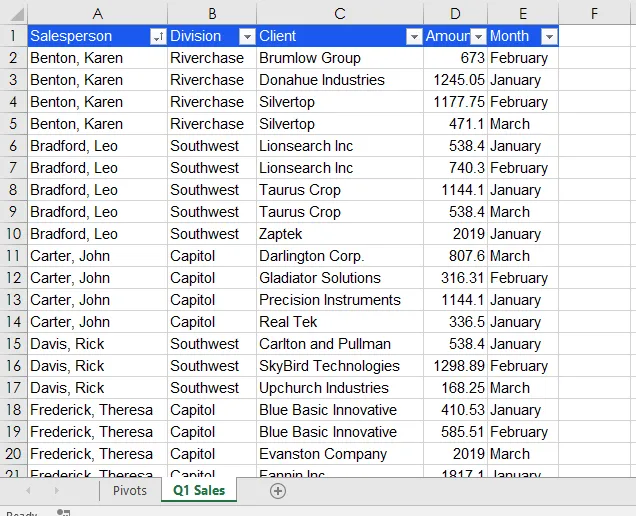Screen dimensions: 636x516
Task: Select the Donahue Industries client cell
Action: (x=340, y=80)
